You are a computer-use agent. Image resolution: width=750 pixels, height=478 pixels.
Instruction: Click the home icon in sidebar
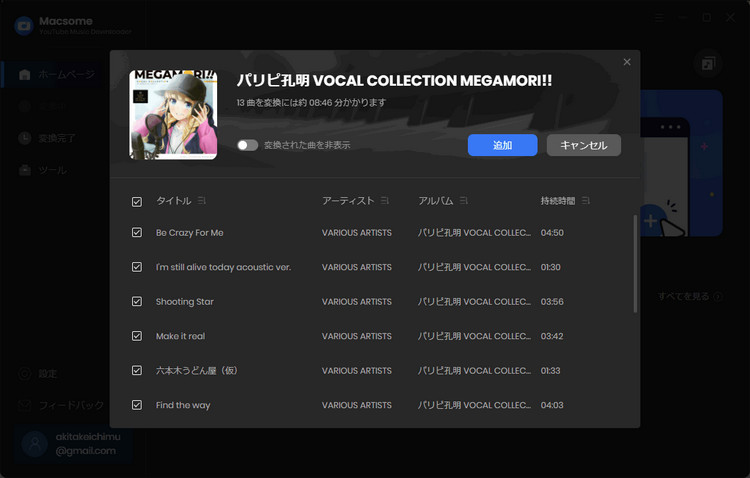point(24,74)
